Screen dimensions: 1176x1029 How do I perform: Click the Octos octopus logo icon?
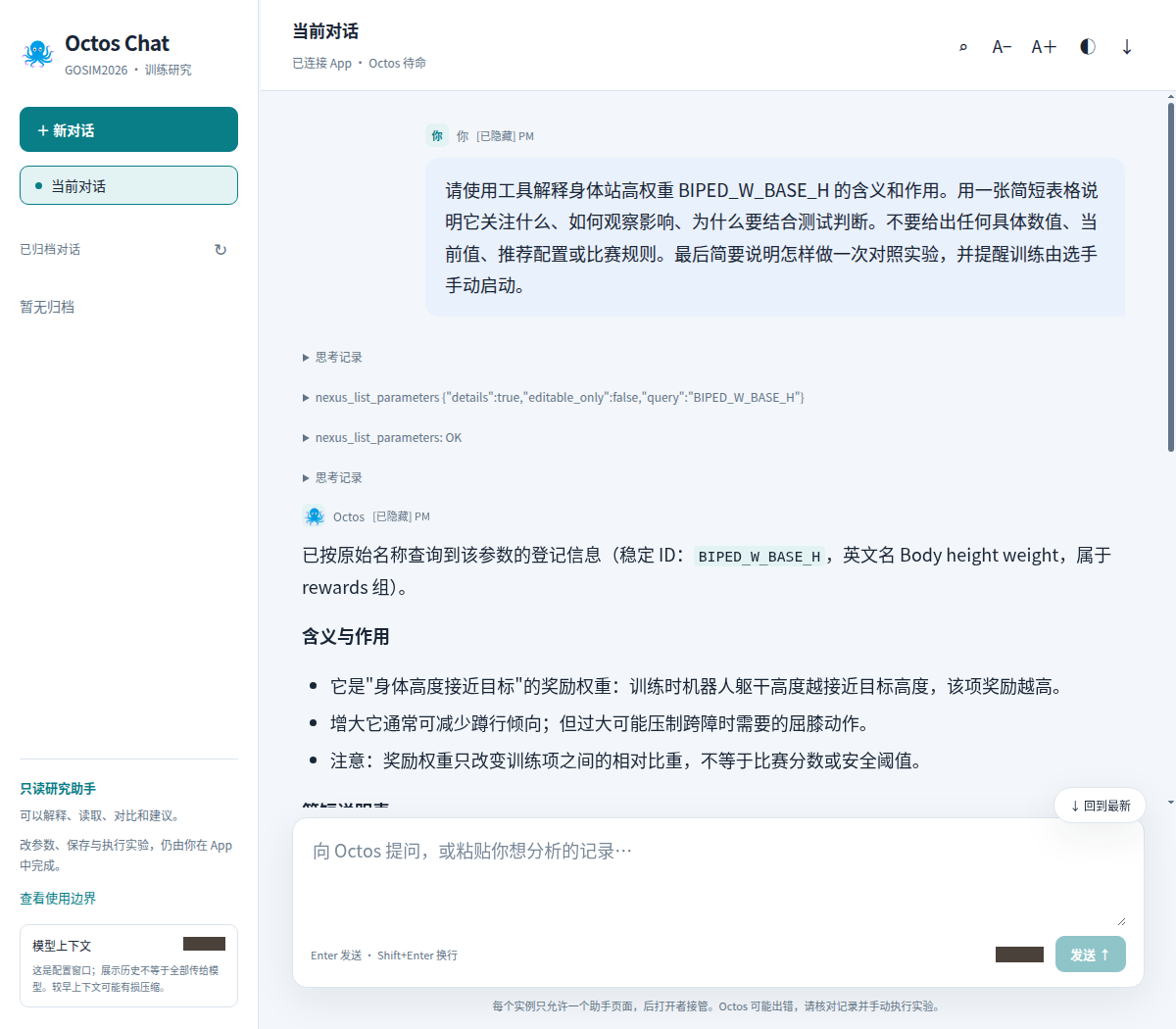(x=38, y=54)
